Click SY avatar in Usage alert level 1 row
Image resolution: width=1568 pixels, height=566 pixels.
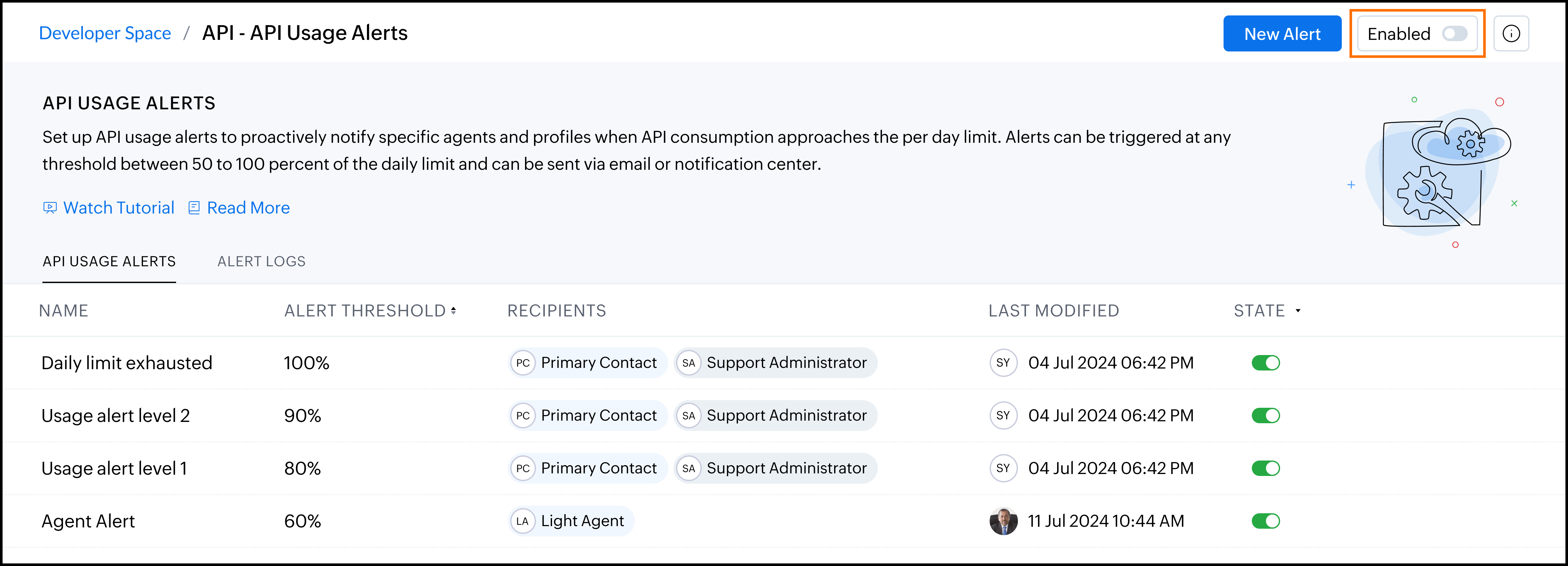click(x=1003, y=468)
